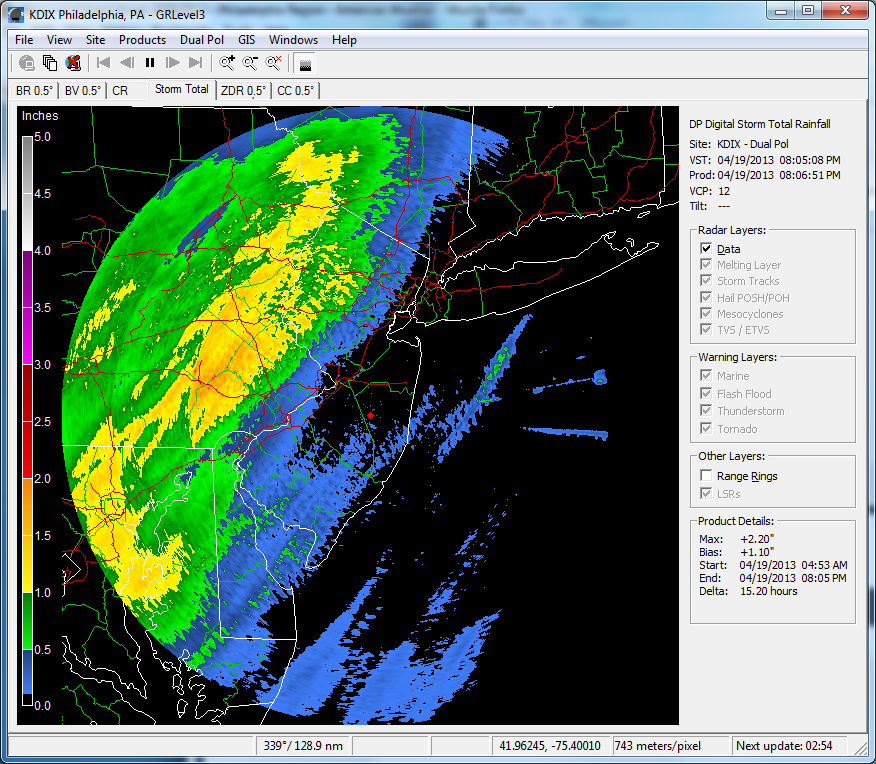Jump to the first frame of the loop

(103, 63)
